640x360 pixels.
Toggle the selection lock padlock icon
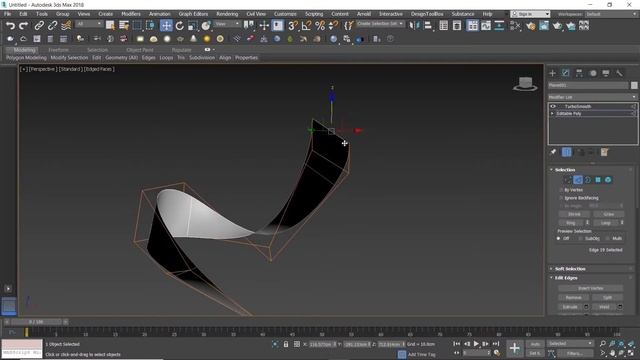pos(286,344)
